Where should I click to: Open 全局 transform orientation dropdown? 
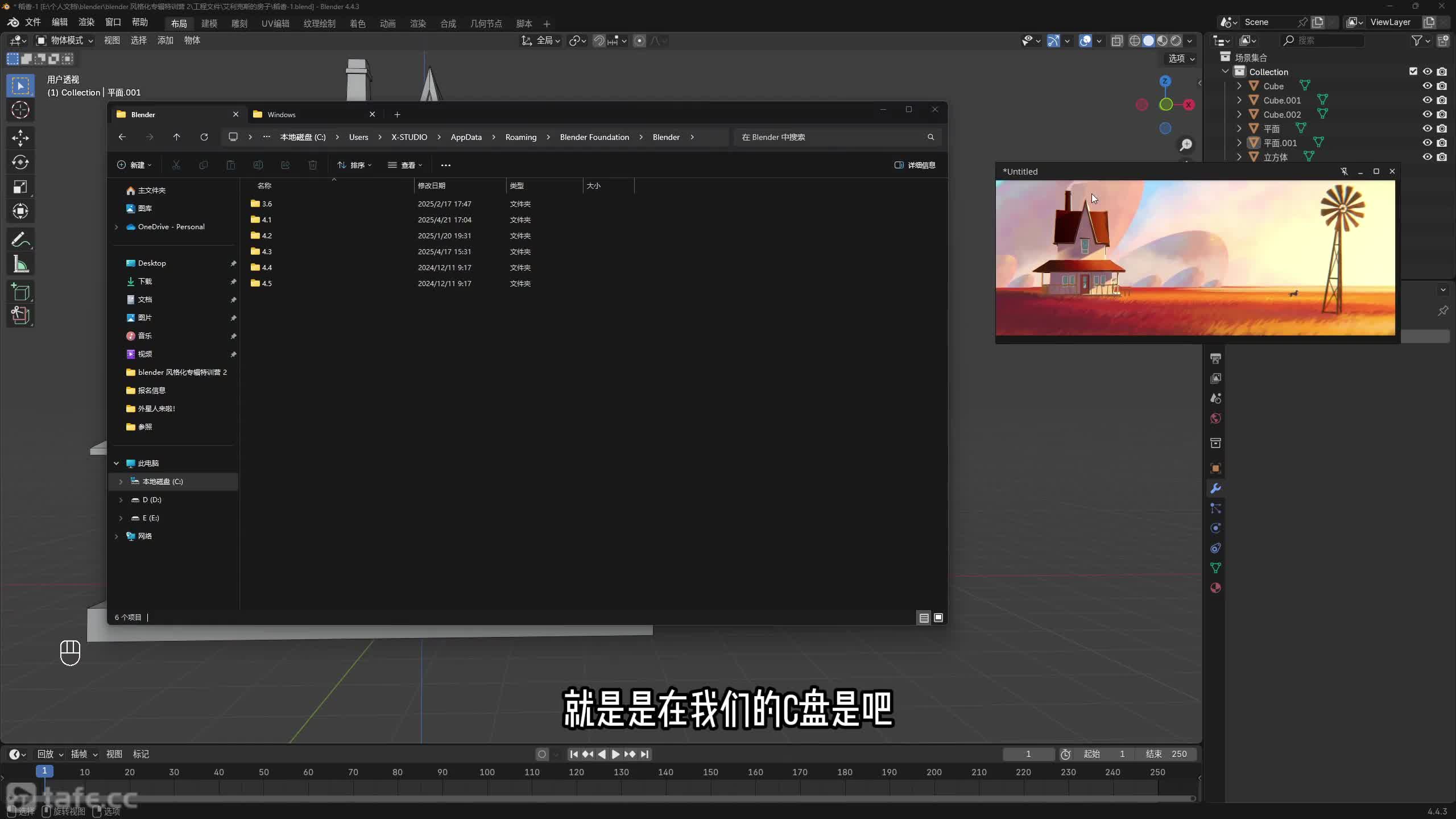click(x=540, y=40)
